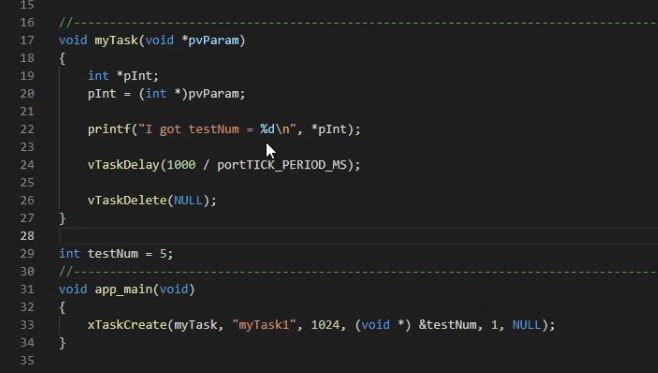Click testNum variable declaration on line 29
658x373 pixels.
point(112,254)
